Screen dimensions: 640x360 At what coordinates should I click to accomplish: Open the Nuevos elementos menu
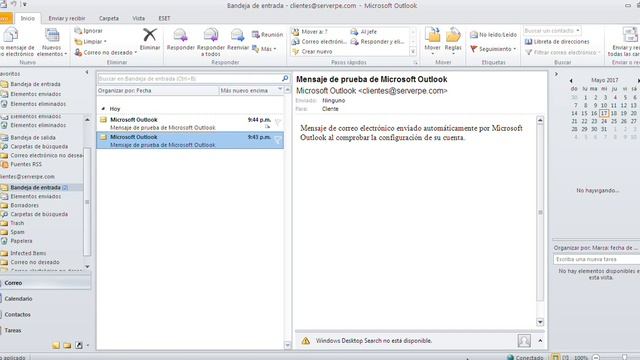click(52, 42)
